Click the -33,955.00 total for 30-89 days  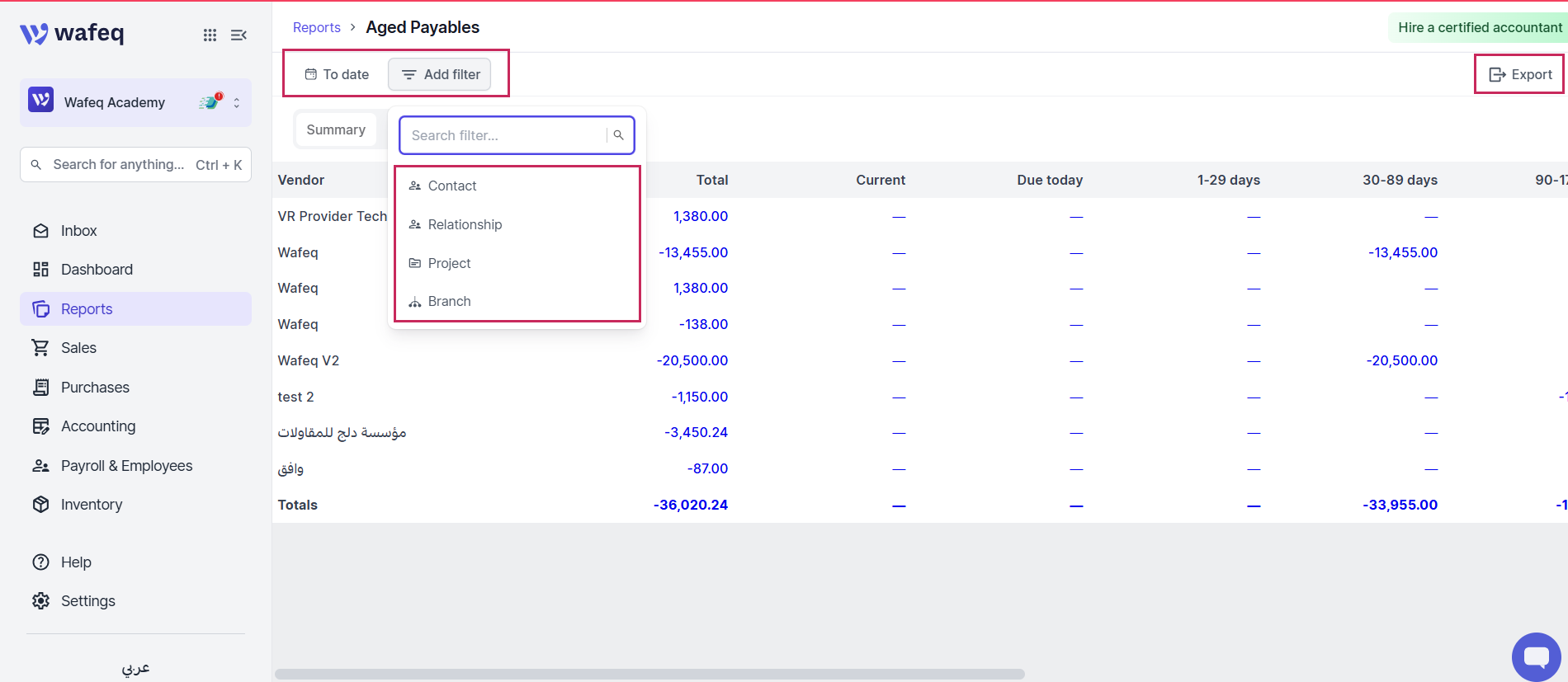pyautogui.click(x=1400, y=505)
